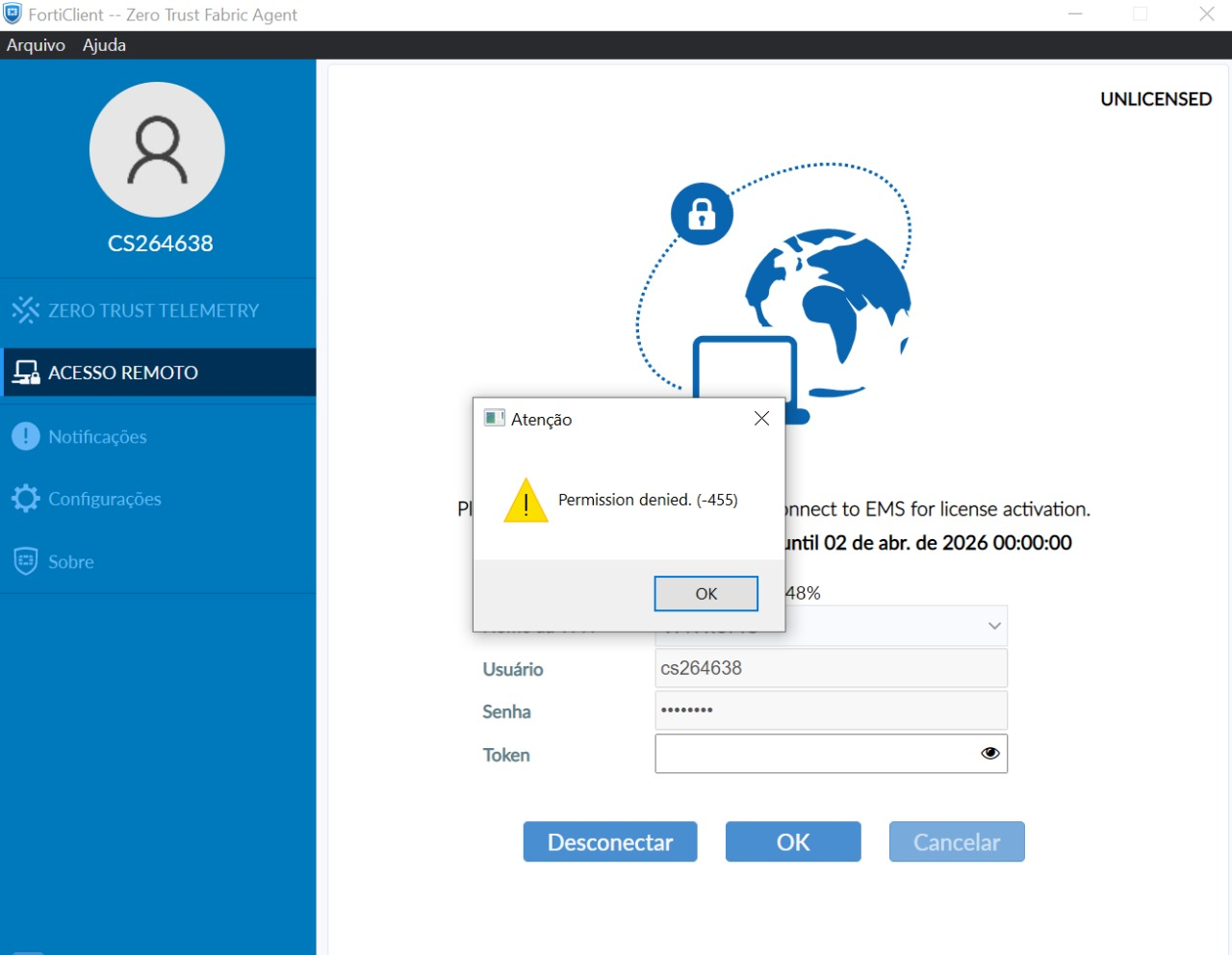Click the Usuário label
The image size is (1232, 955).
coord(513,669)
